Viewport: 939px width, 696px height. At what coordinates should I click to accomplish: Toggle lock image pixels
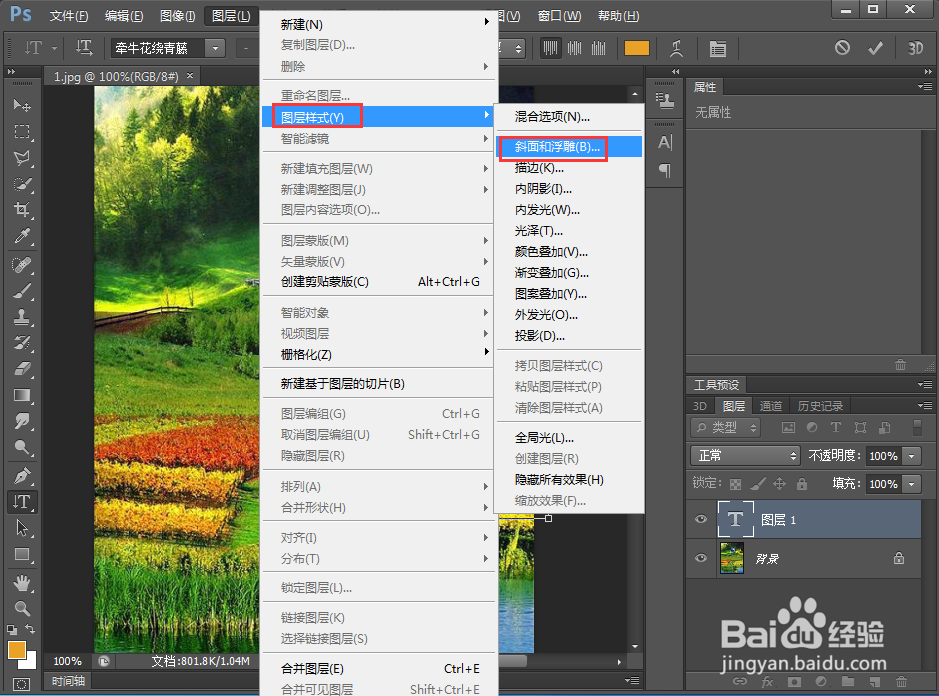click(x=758, y=484)
